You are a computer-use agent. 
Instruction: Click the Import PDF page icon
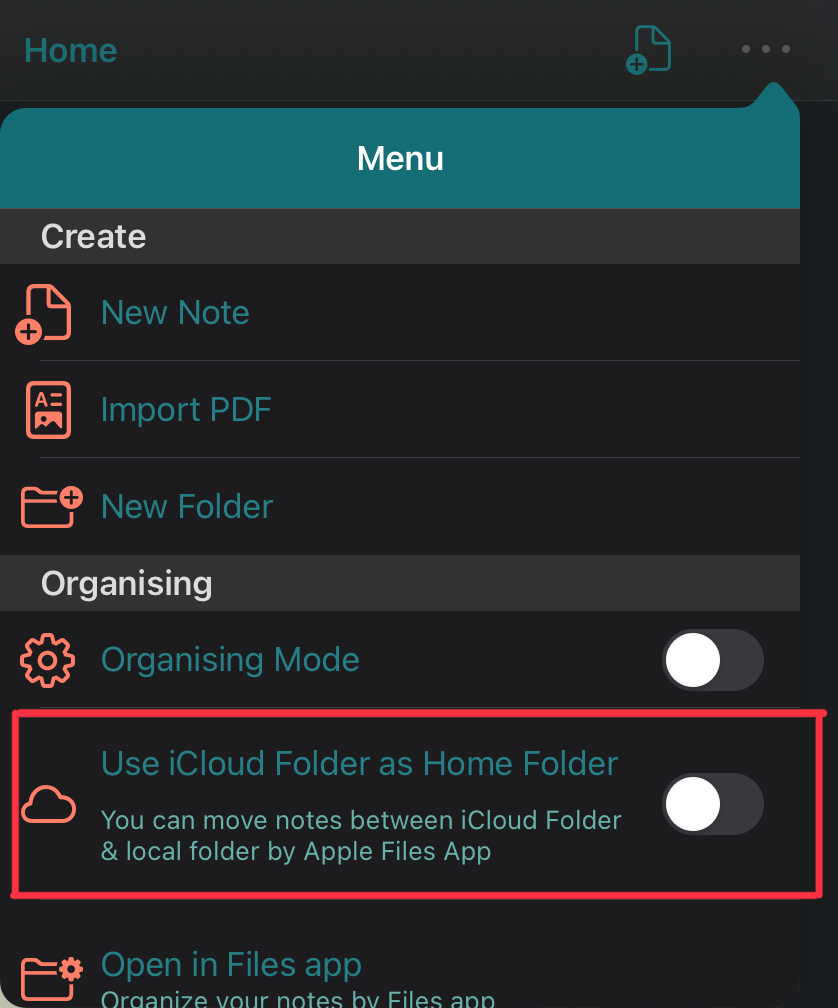pyautogui.click(x=48, y=410)
